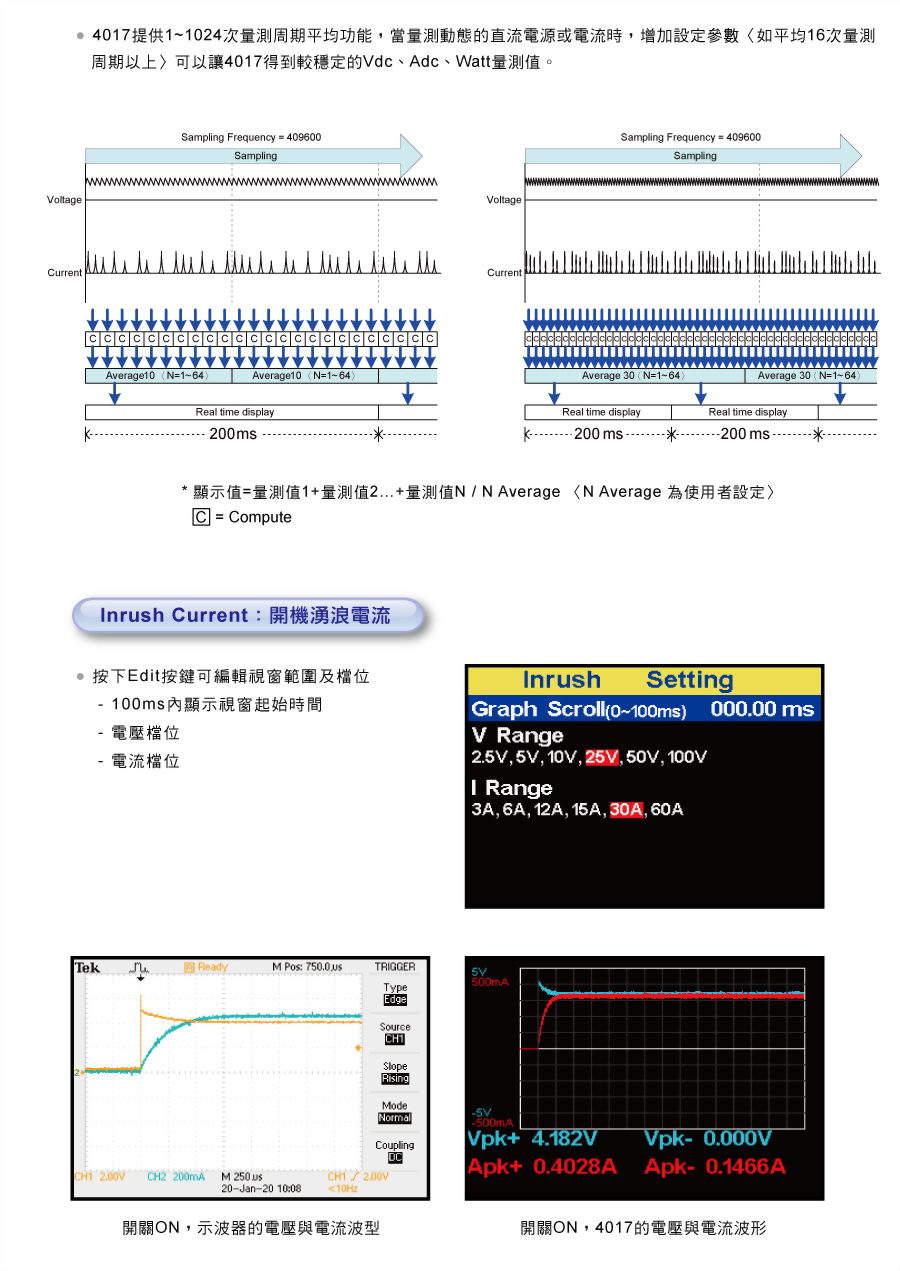
Task: Select the highlighted 30A range option
Action: [x=626, y=810]
